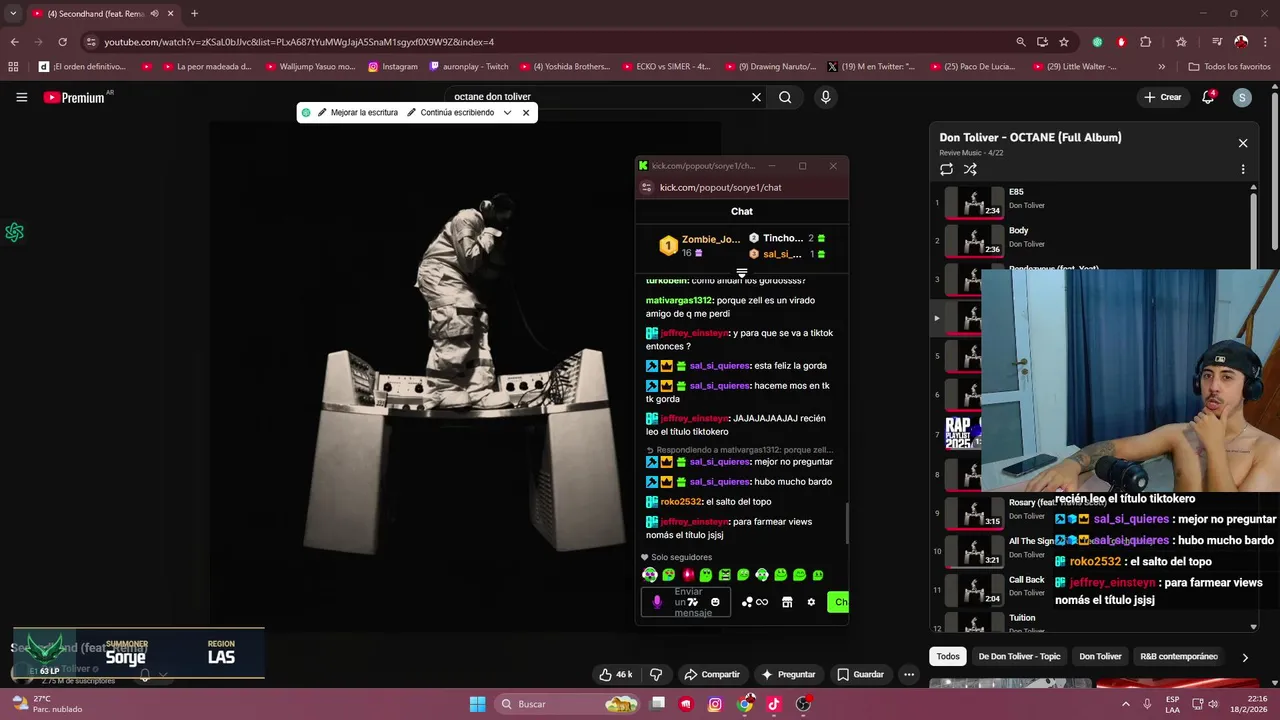Open Chrome three-dot menu

pos(1264,42)
